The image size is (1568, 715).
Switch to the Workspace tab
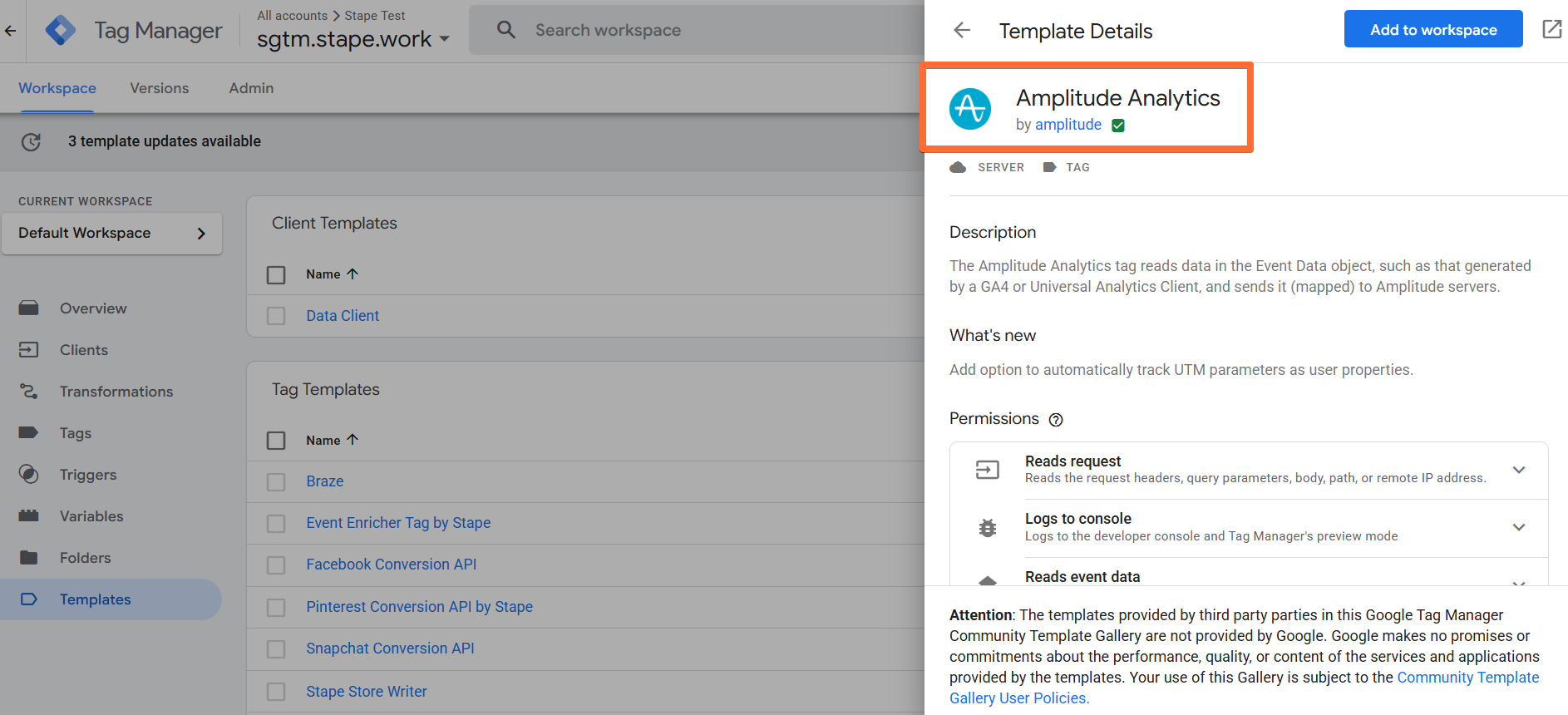tap(57, 88)
